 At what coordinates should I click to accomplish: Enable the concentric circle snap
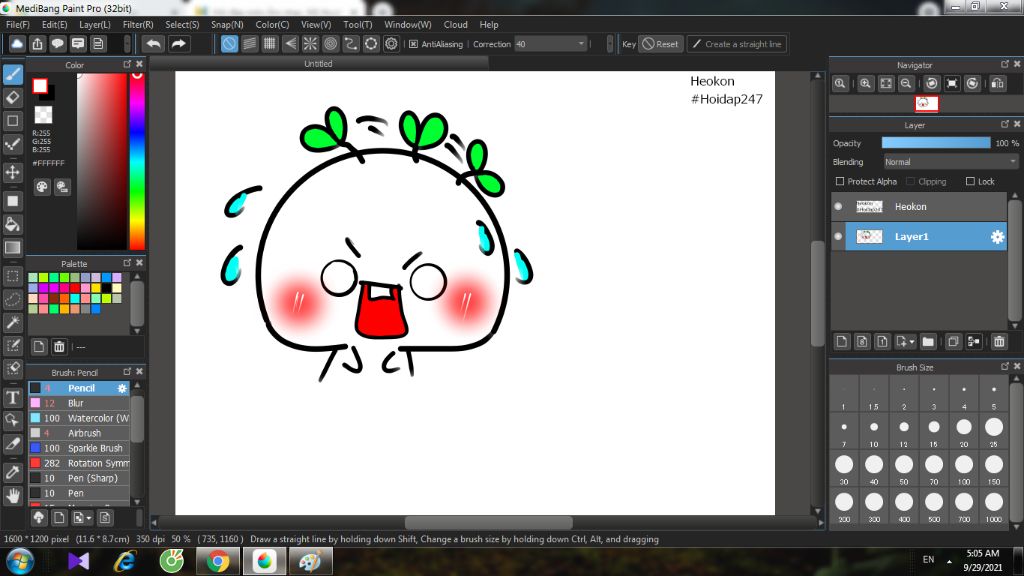(x=330, y=44)
